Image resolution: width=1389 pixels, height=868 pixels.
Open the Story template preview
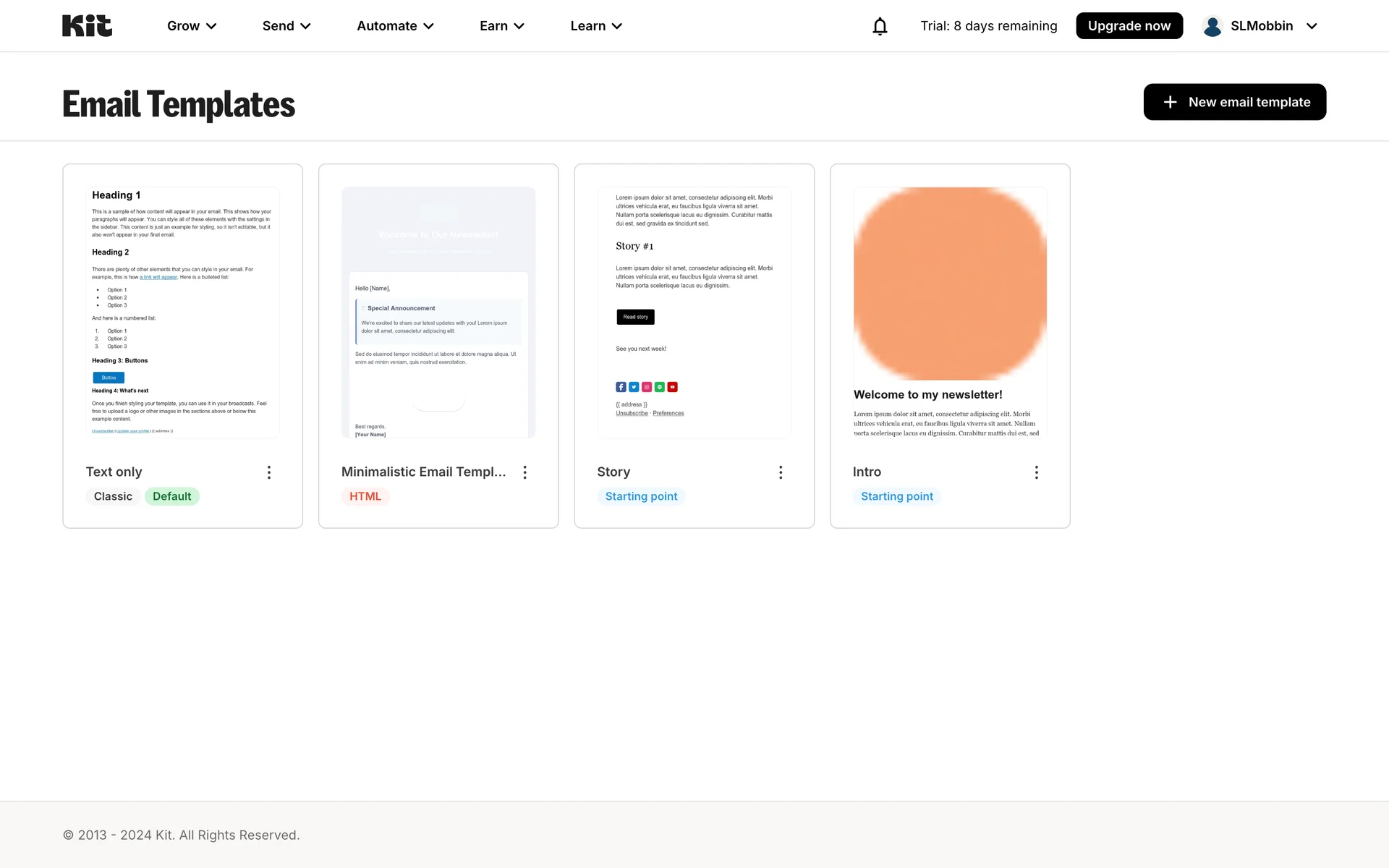coord(694,312)
